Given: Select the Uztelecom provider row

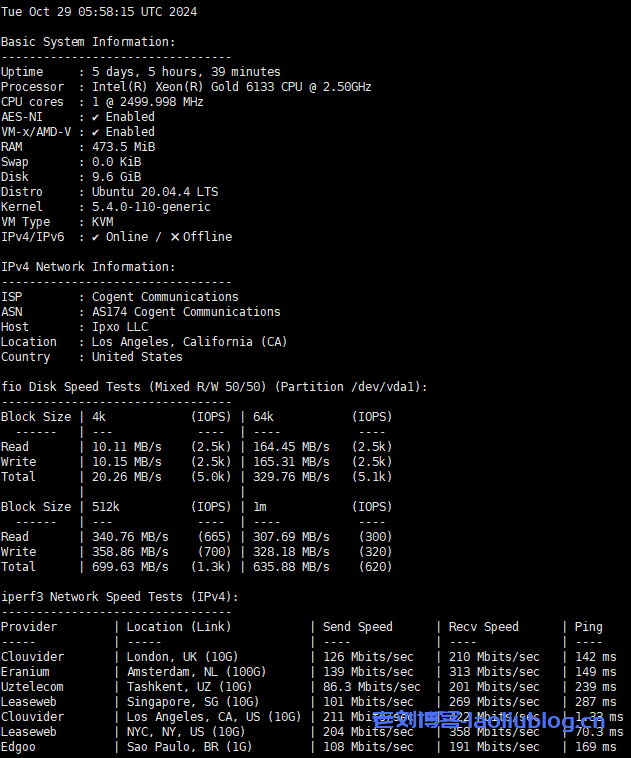Looking at the screenshot, I should 32,687.
